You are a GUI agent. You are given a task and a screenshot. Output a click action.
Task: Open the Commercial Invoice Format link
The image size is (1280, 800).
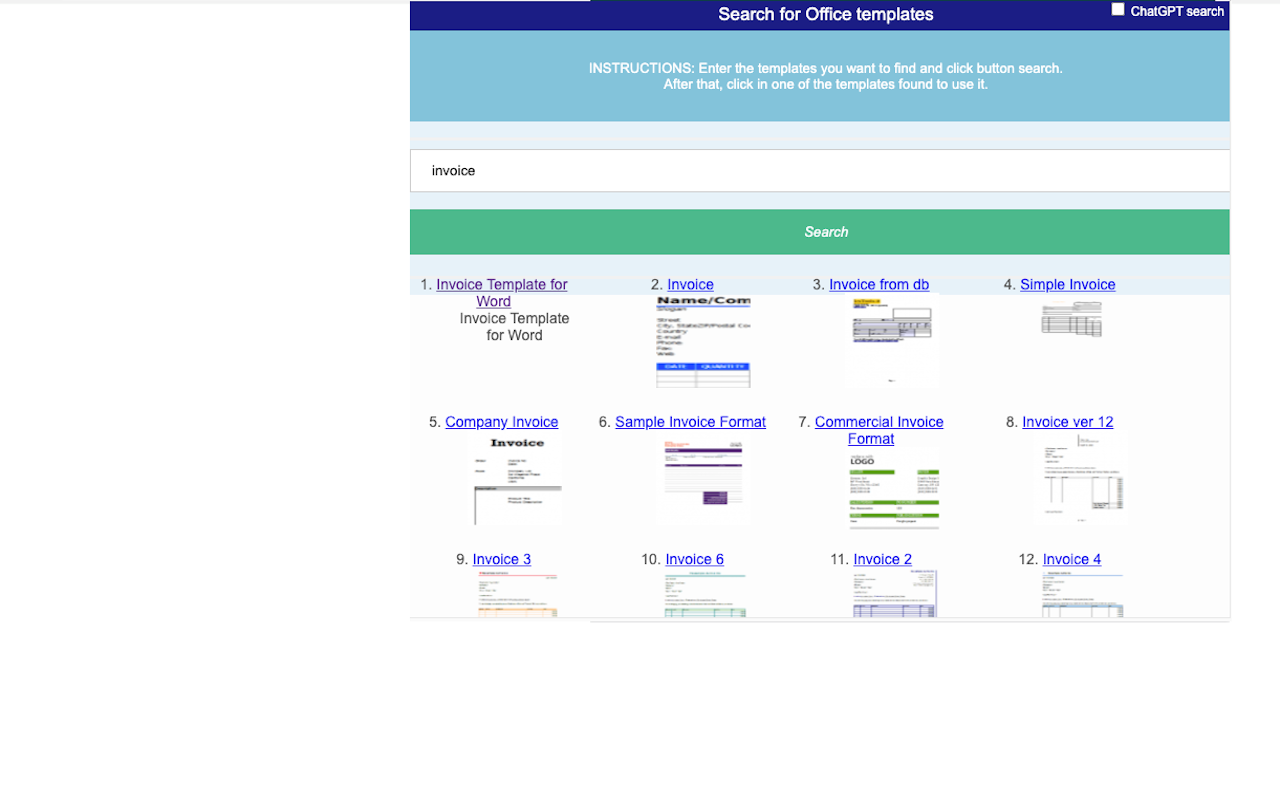coord(879,430)
